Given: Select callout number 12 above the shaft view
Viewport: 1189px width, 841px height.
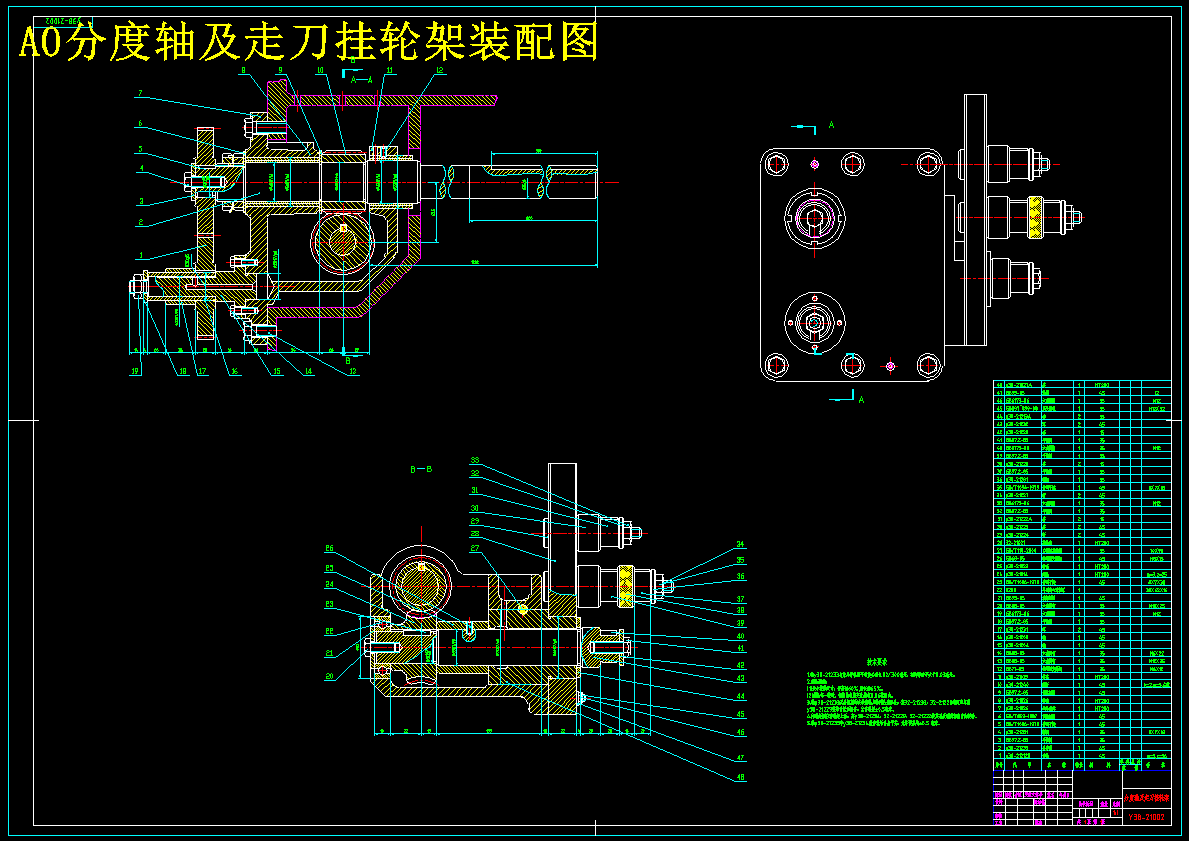Looking at the screenshot, I should point(439,71).
